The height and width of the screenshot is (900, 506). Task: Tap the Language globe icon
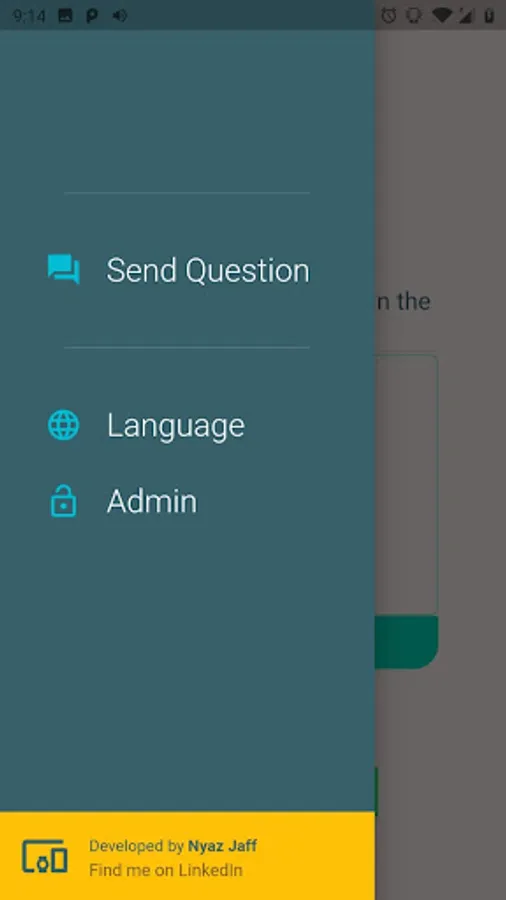pos(63,425)
